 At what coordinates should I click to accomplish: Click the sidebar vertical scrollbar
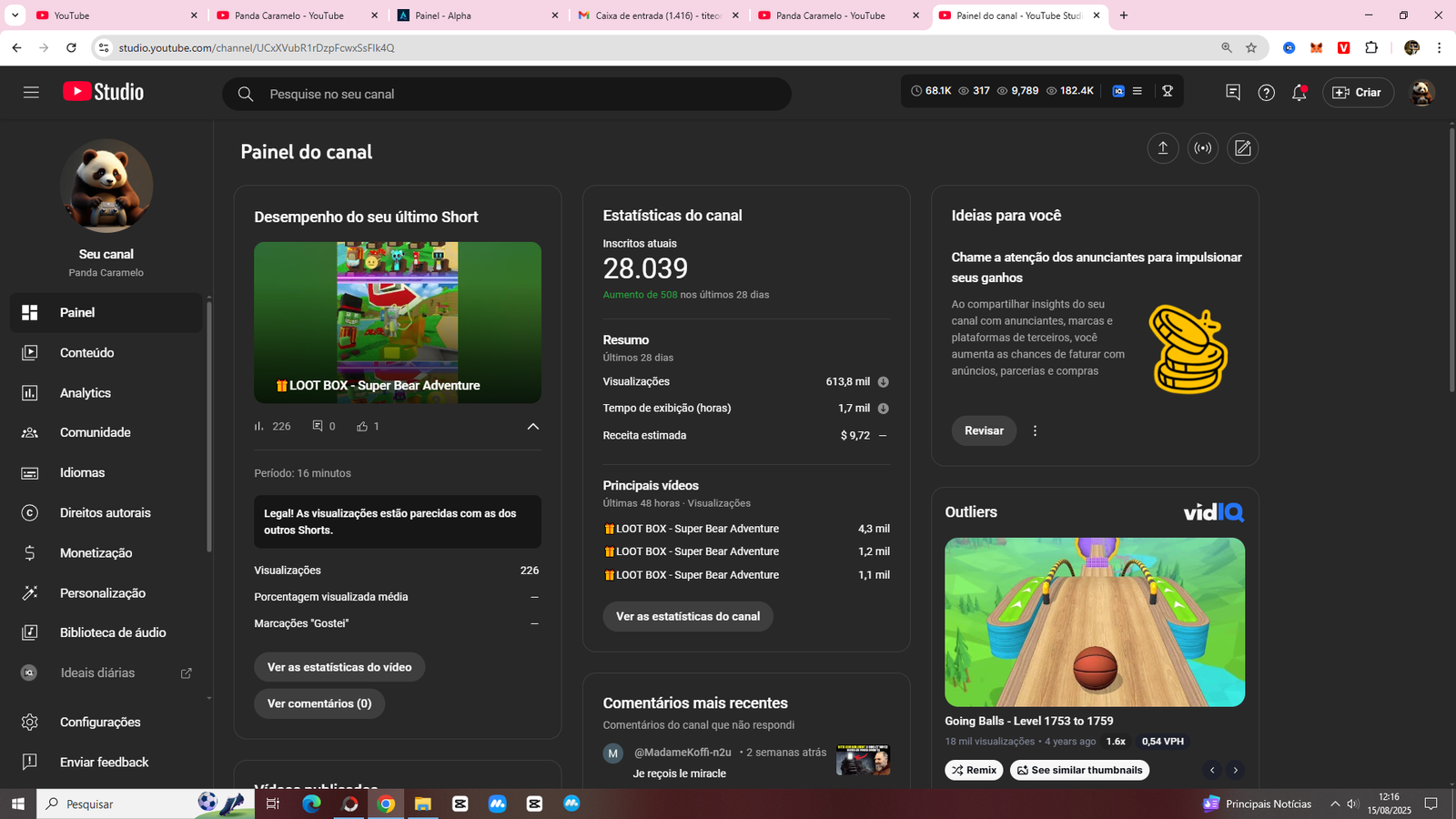209,426
